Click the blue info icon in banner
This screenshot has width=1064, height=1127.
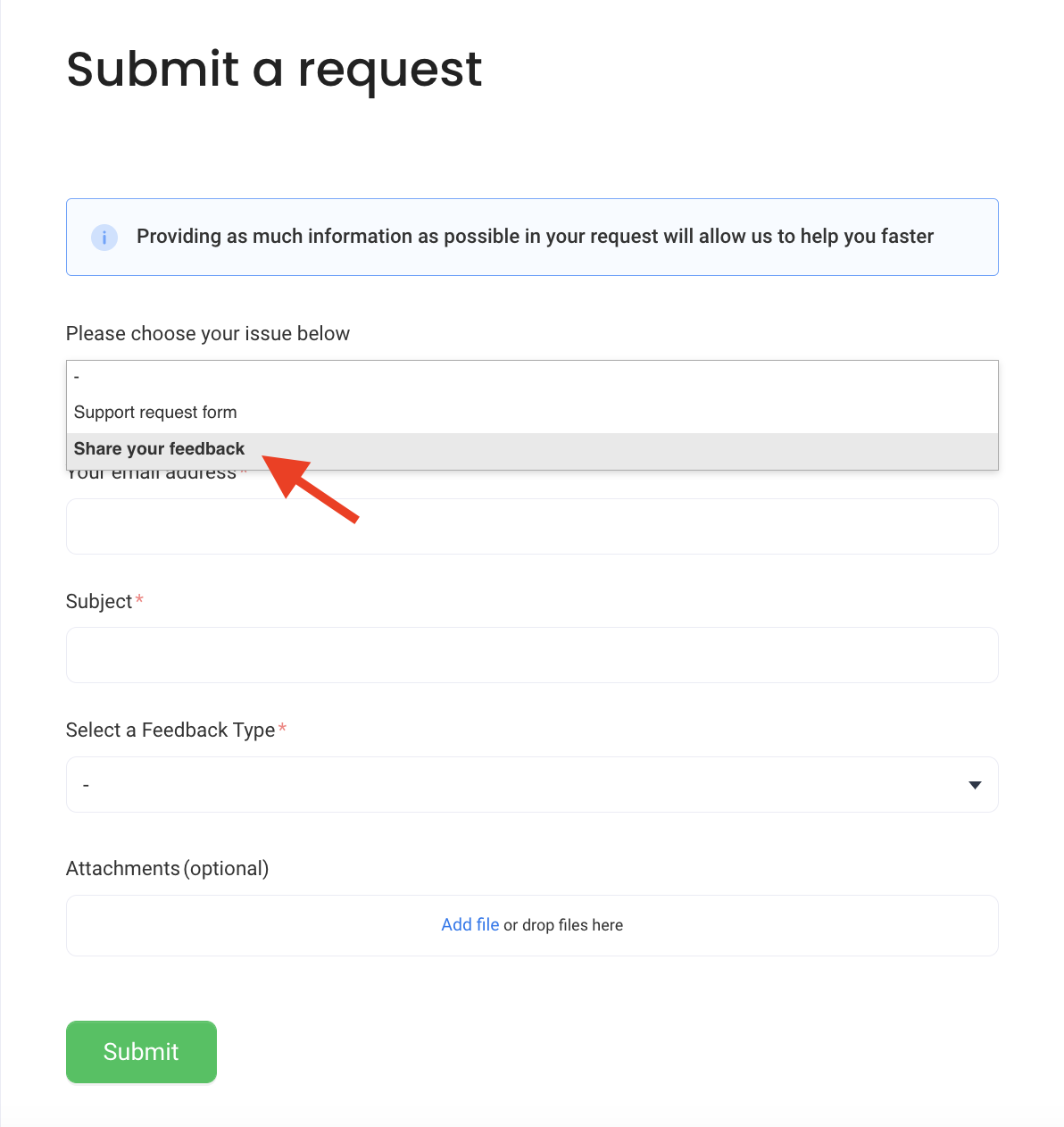tap(104, 238)
